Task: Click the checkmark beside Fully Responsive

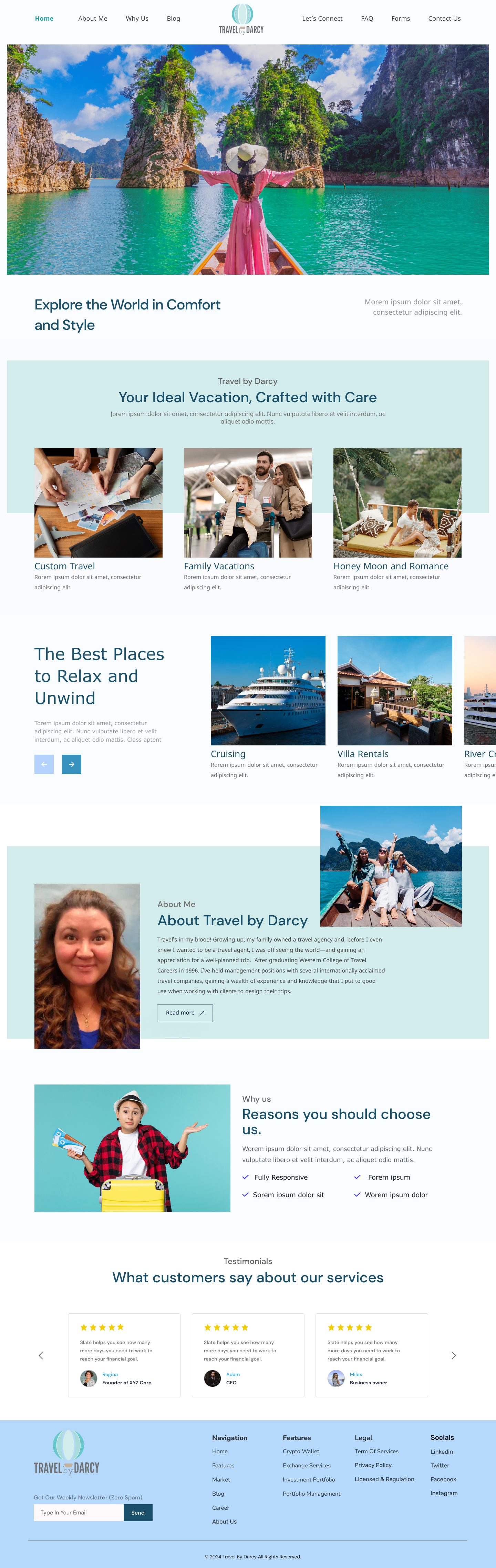Action: (x=245, y=1177)
